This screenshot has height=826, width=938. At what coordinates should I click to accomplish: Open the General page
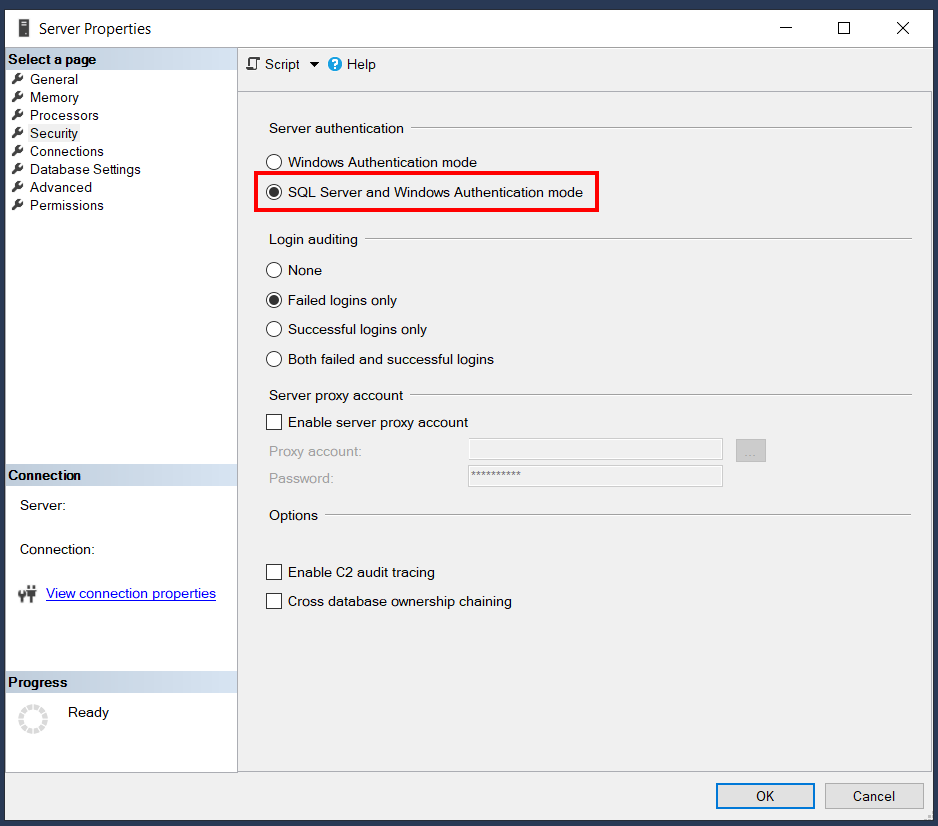coord(54,79)
